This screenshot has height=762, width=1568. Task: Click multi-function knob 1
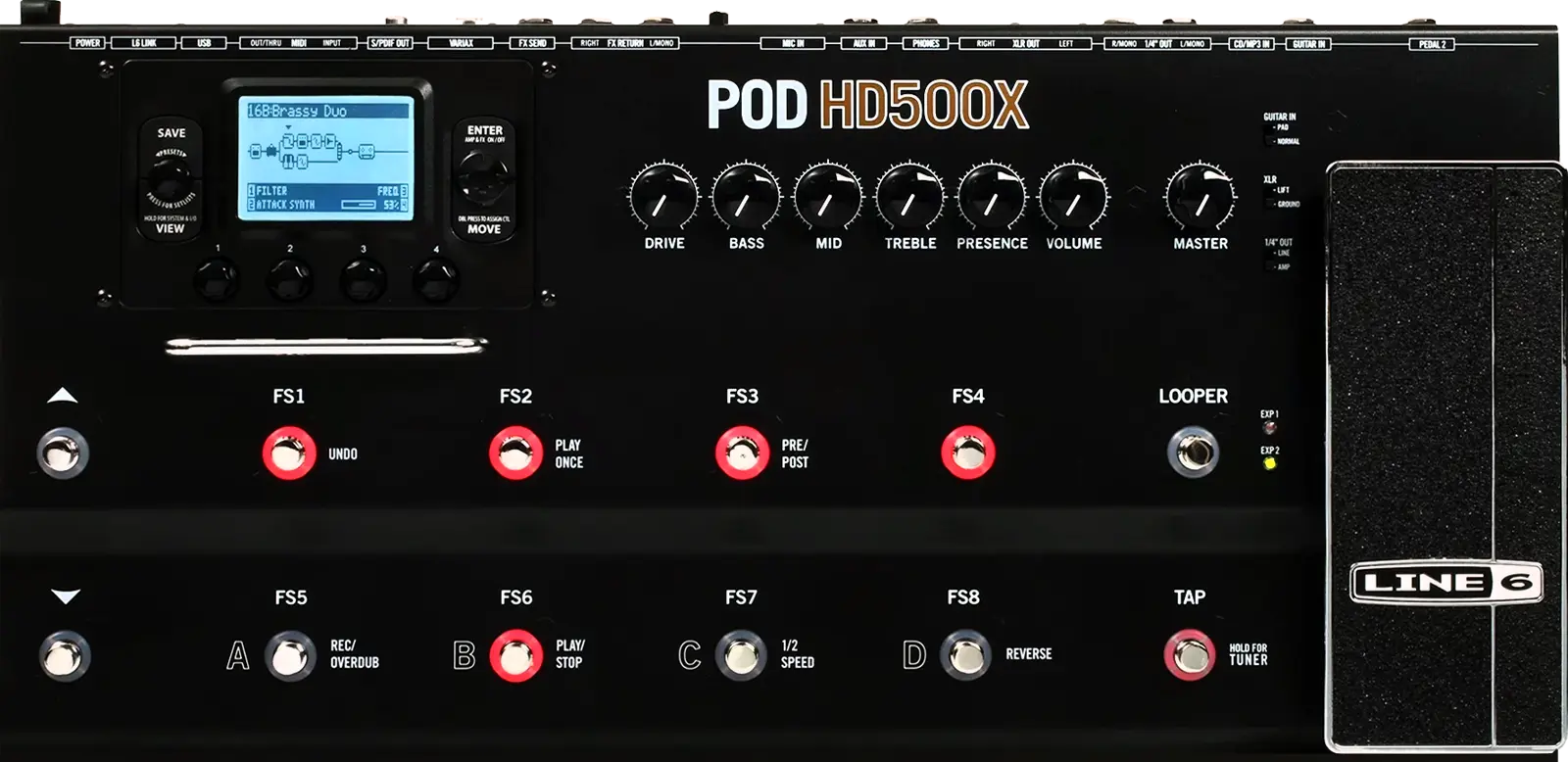click(217, 279)
